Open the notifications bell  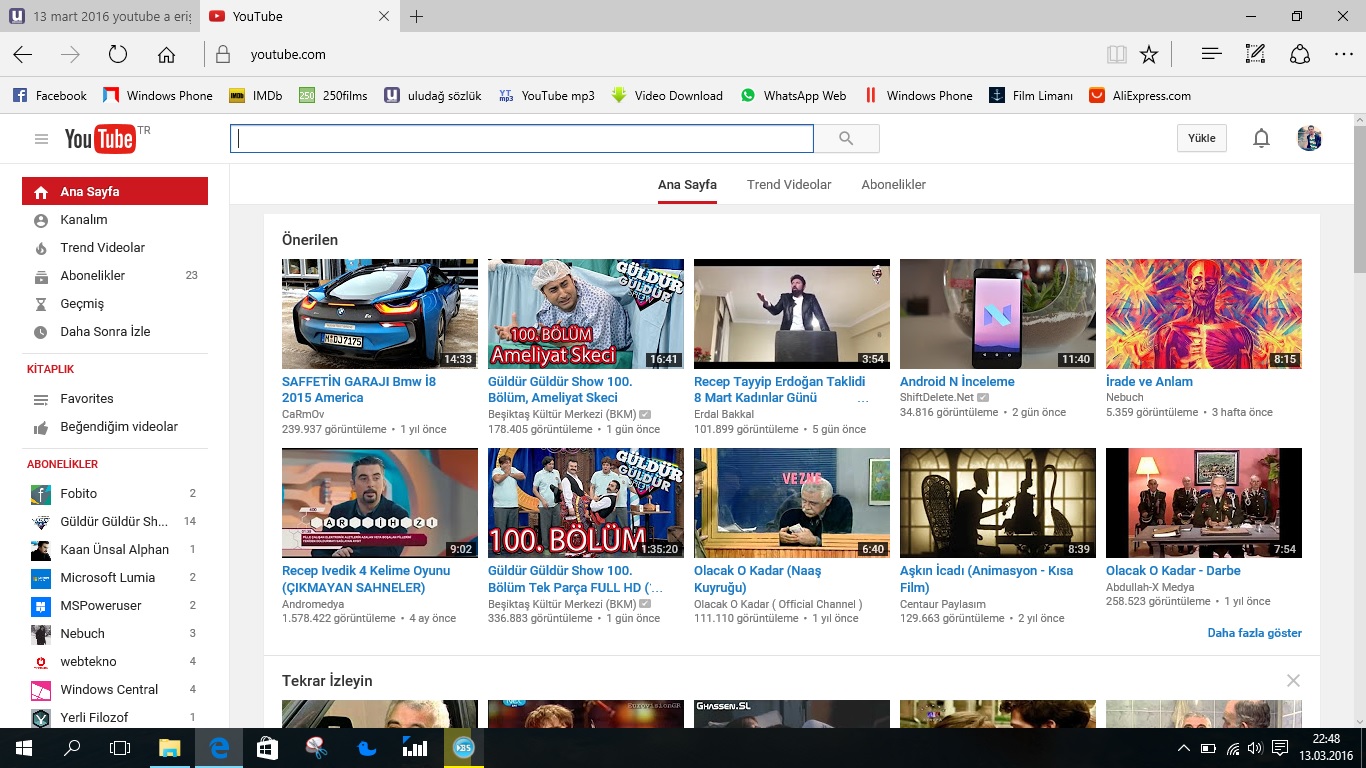(1261, 138)
